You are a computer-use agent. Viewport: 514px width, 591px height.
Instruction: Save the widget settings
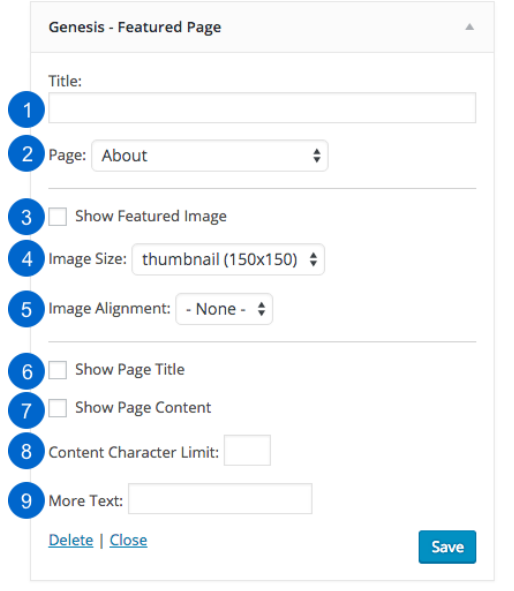(x=447, y=547)
